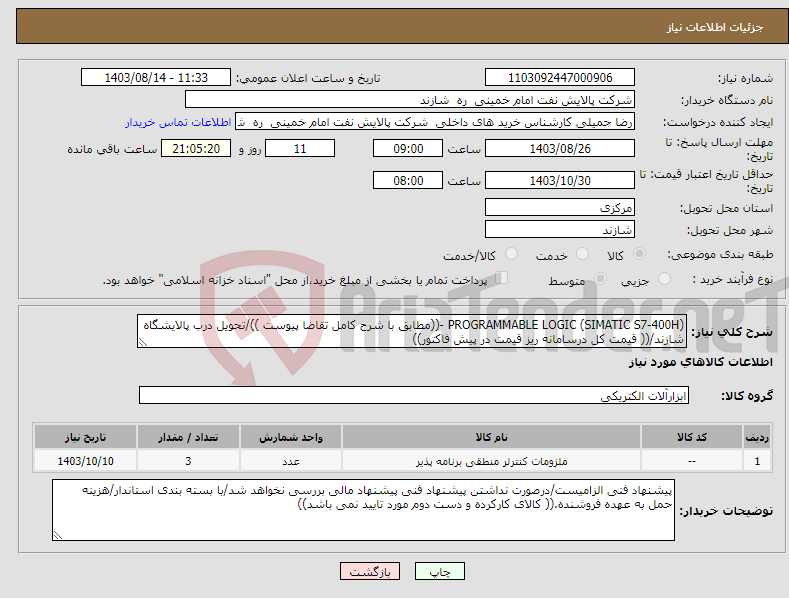Click the اطلاعات کالاهای مورد نیاز heading
789x598 pixels.
coord(700,362)
